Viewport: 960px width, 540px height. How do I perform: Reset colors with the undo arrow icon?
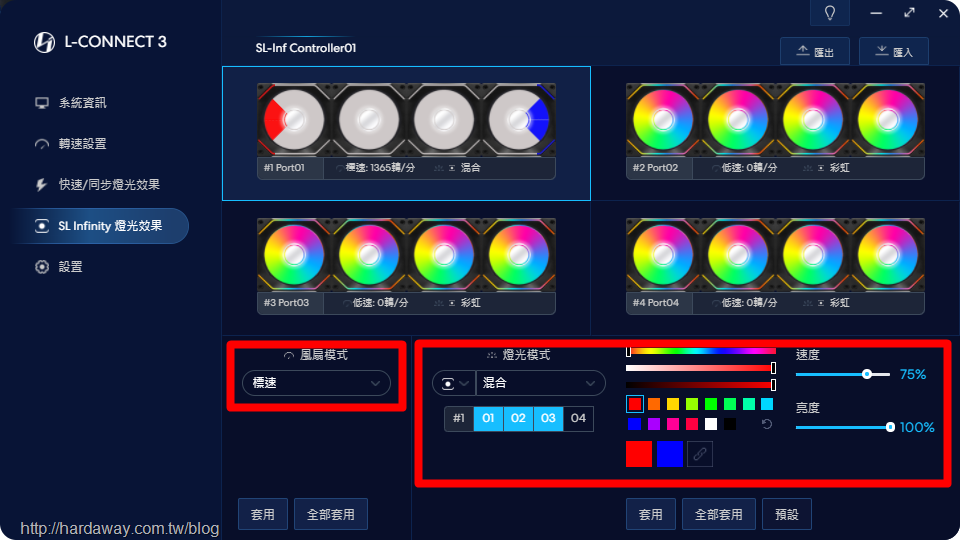pos(767,424)
